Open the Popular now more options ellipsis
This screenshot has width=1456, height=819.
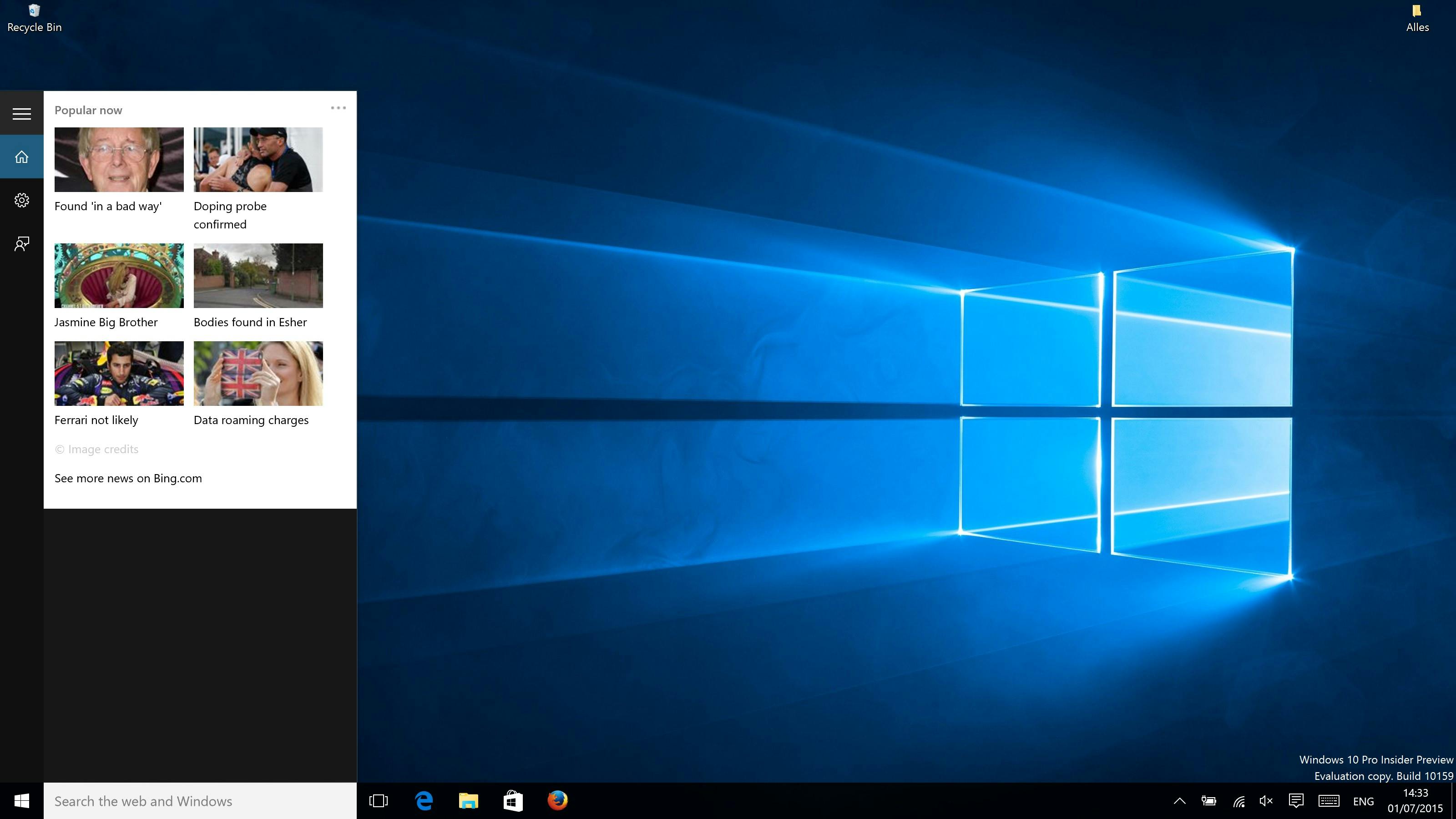[338, 108]
